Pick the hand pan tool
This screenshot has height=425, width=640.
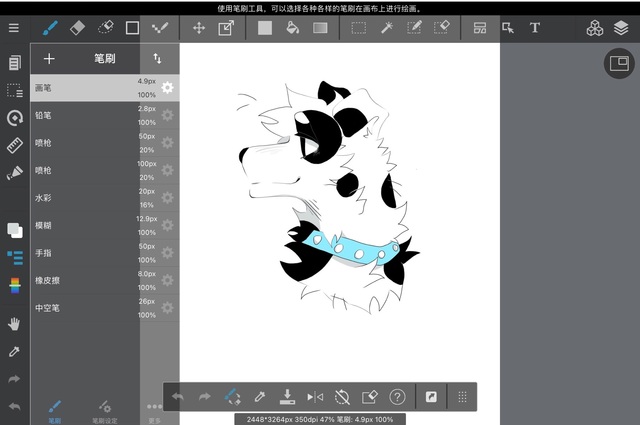click(x=14, y=323)
